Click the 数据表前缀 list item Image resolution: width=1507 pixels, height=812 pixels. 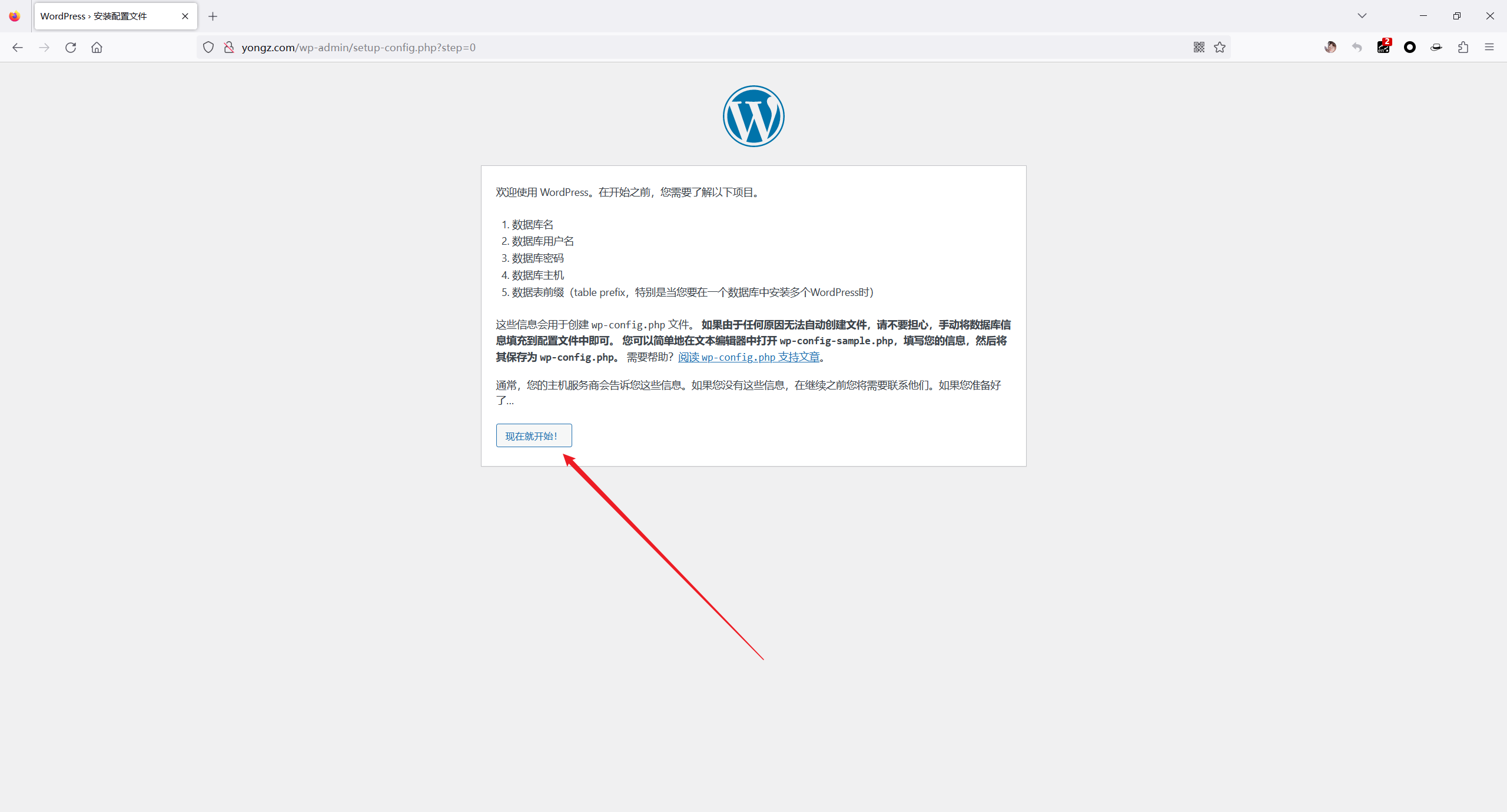point(693,292)
